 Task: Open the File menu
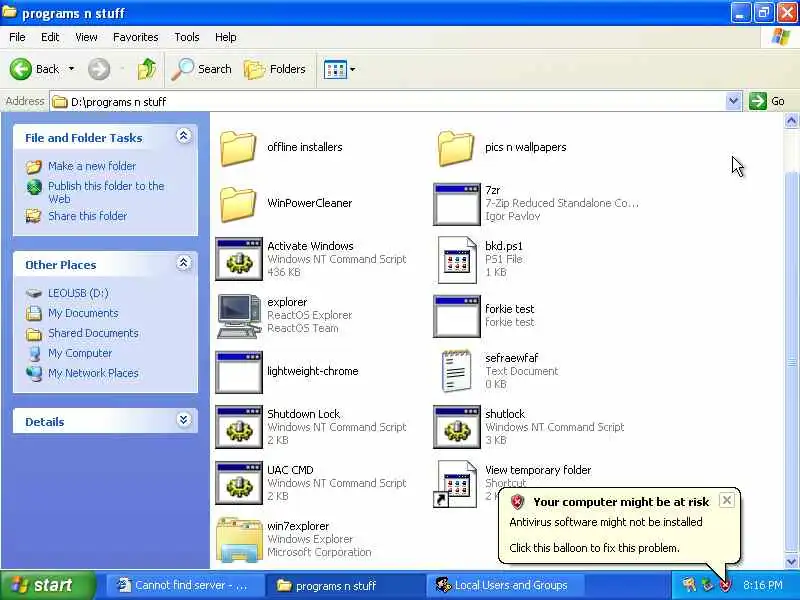click(17, 37)
